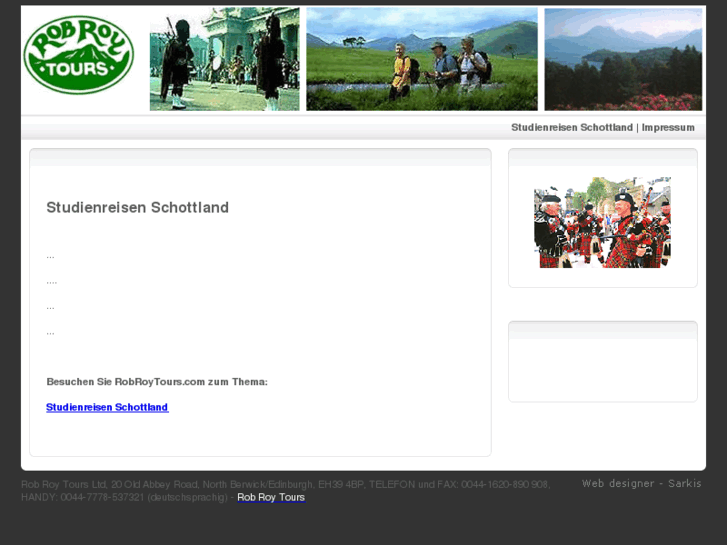727x545 pixels.
Task: Click the footer address text of Rob Roy Tours Ltd
Action: (286, 484)
